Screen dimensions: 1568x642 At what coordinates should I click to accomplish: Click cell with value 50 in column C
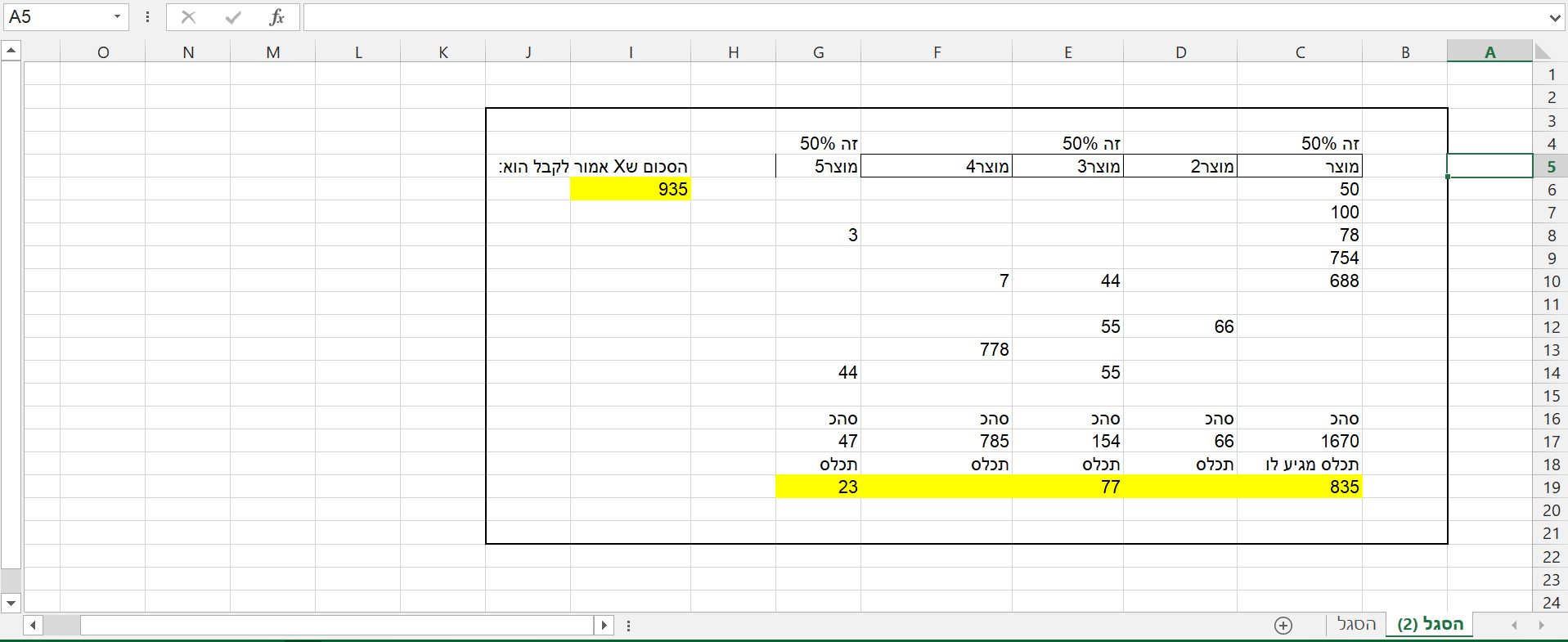click(x=1300, y=189)
